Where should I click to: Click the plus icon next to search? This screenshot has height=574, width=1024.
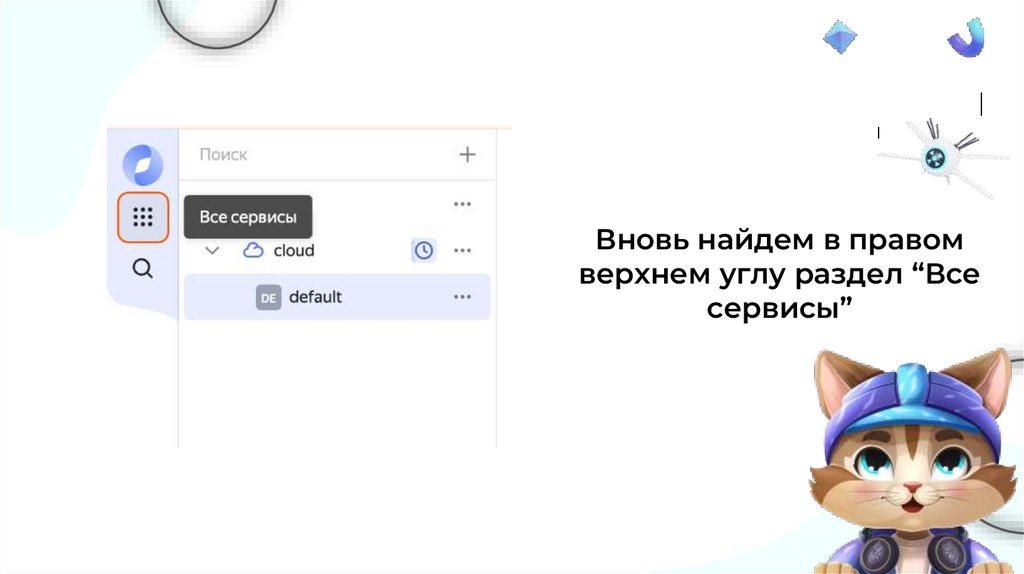(467, 155)
